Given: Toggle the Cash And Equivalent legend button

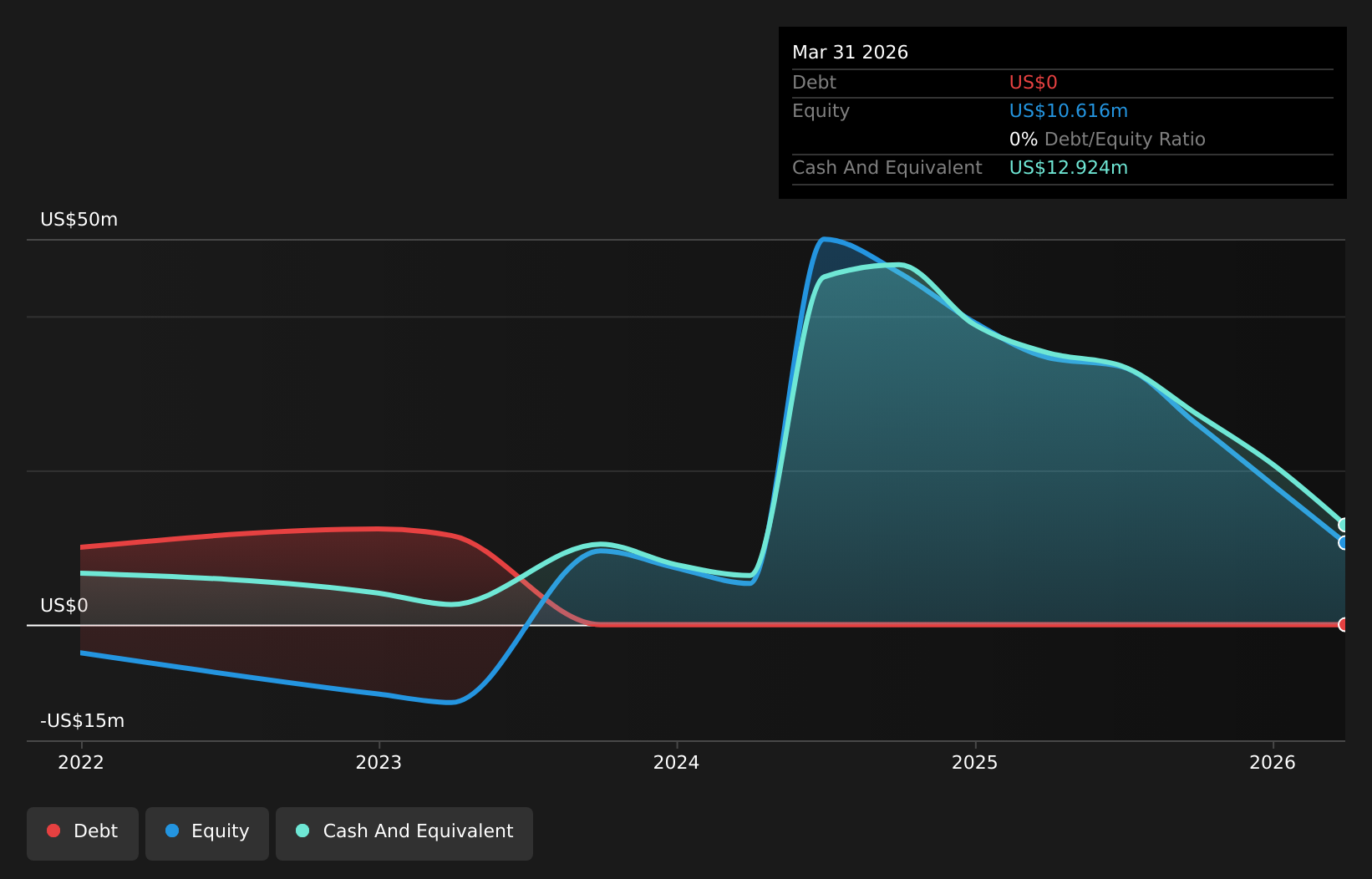Looking at the screenshot, I should [404, 833].
